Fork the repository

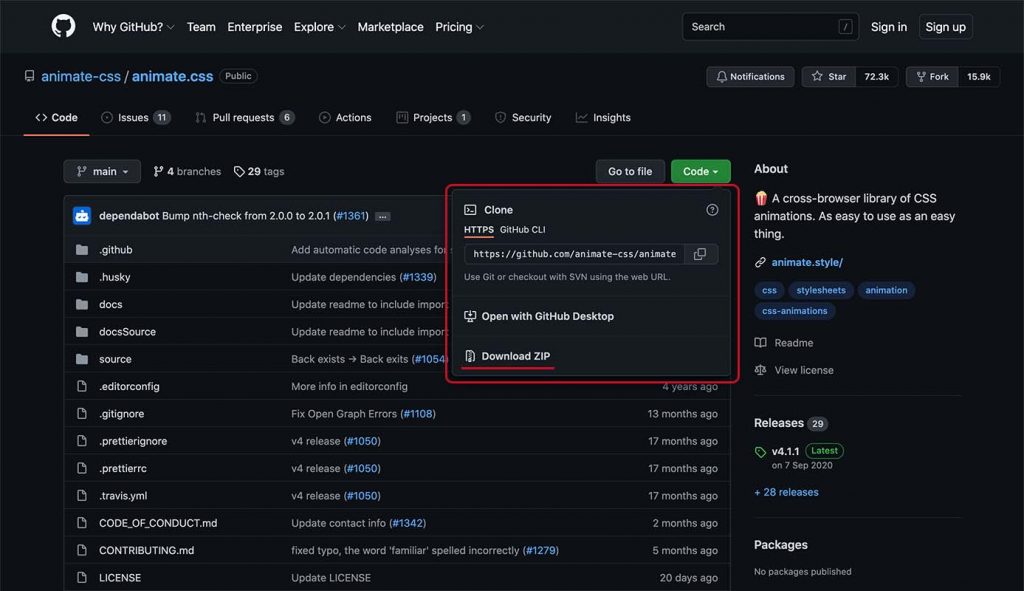pyautogui.click(x=931, y=77)
